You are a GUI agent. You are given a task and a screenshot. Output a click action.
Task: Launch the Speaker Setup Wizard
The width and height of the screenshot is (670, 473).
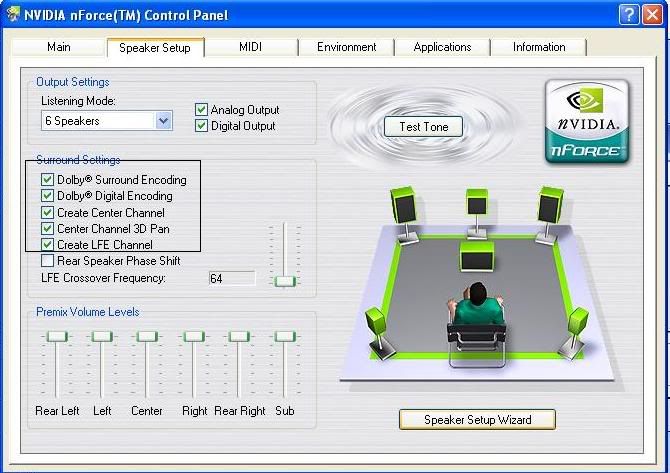(477, 420)
